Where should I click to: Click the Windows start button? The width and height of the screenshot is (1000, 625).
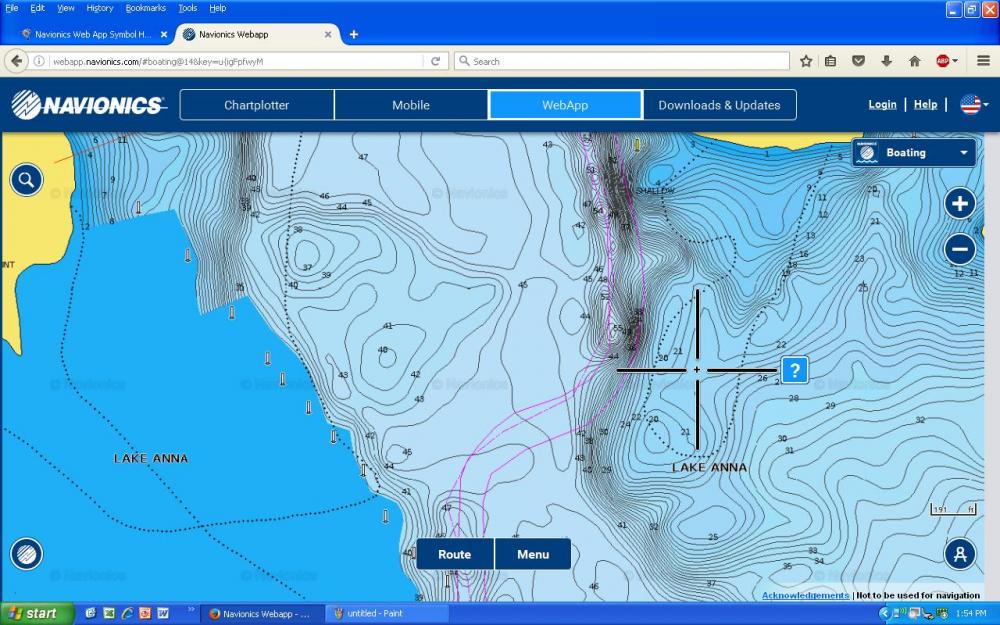coord(35,614)
